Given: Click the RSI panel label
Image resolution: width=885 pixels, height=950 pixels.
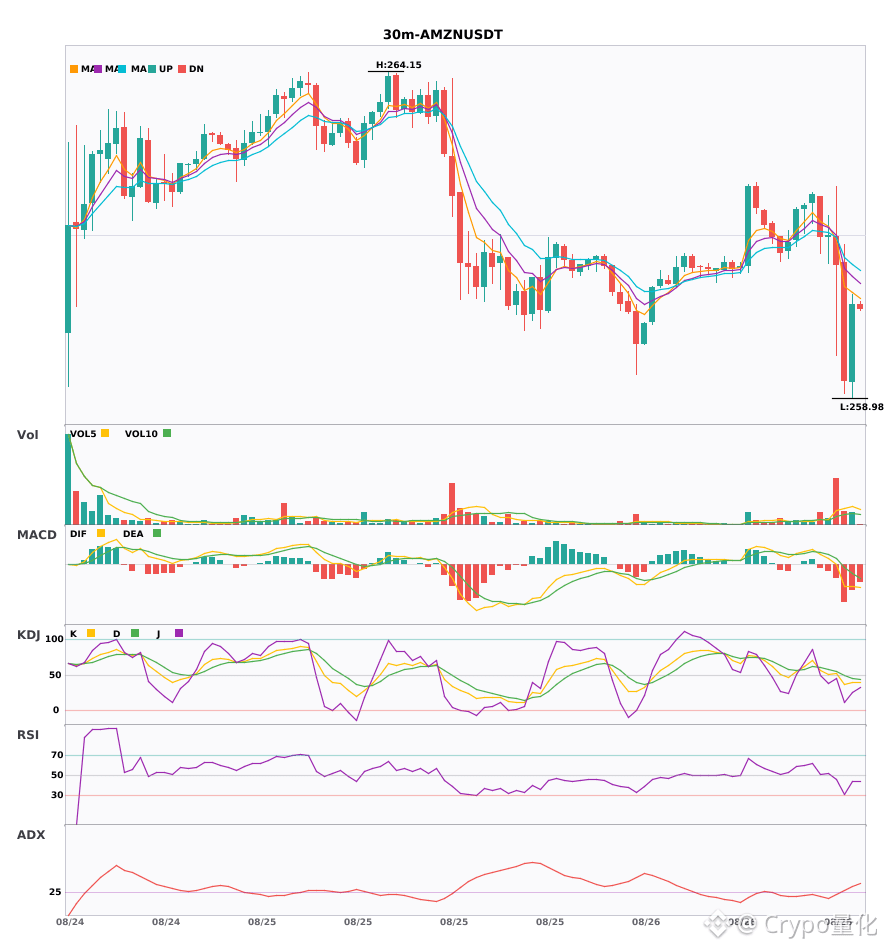Looking at the screenshot, I should 28,734.
